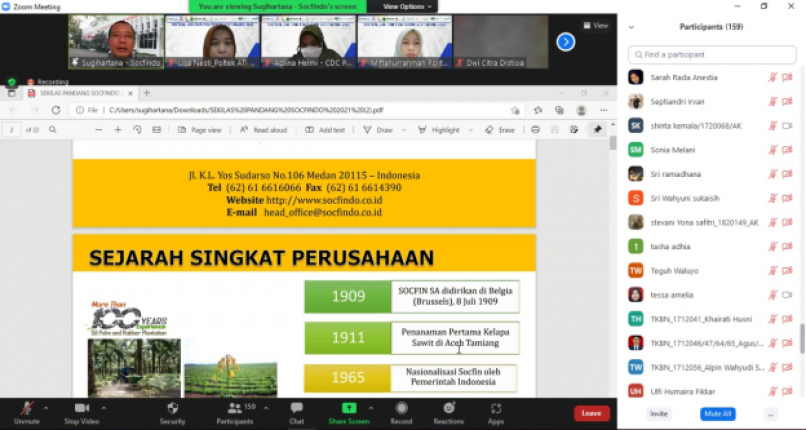Select the Draw tool

[378, 130]
